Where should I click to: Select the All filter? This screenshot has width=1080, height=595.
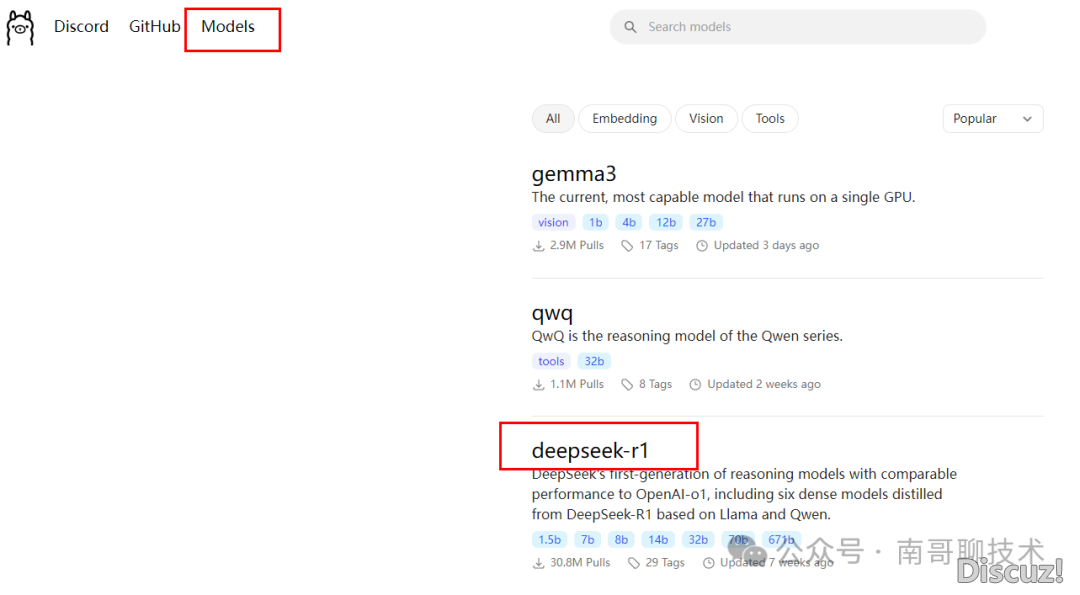pos(553,118)
